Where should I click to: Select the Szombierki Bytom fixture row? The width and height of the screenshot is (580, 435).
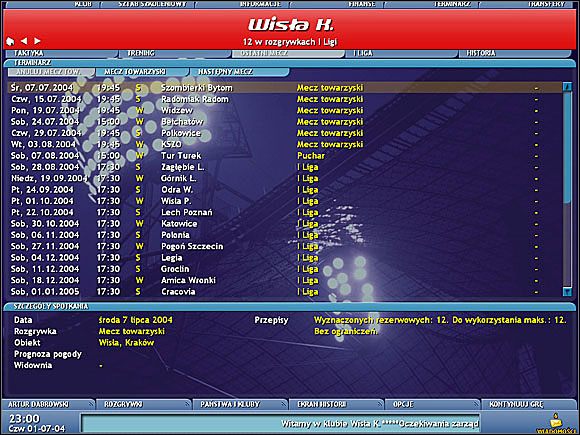pyautogui.click(x=285, y=88)
